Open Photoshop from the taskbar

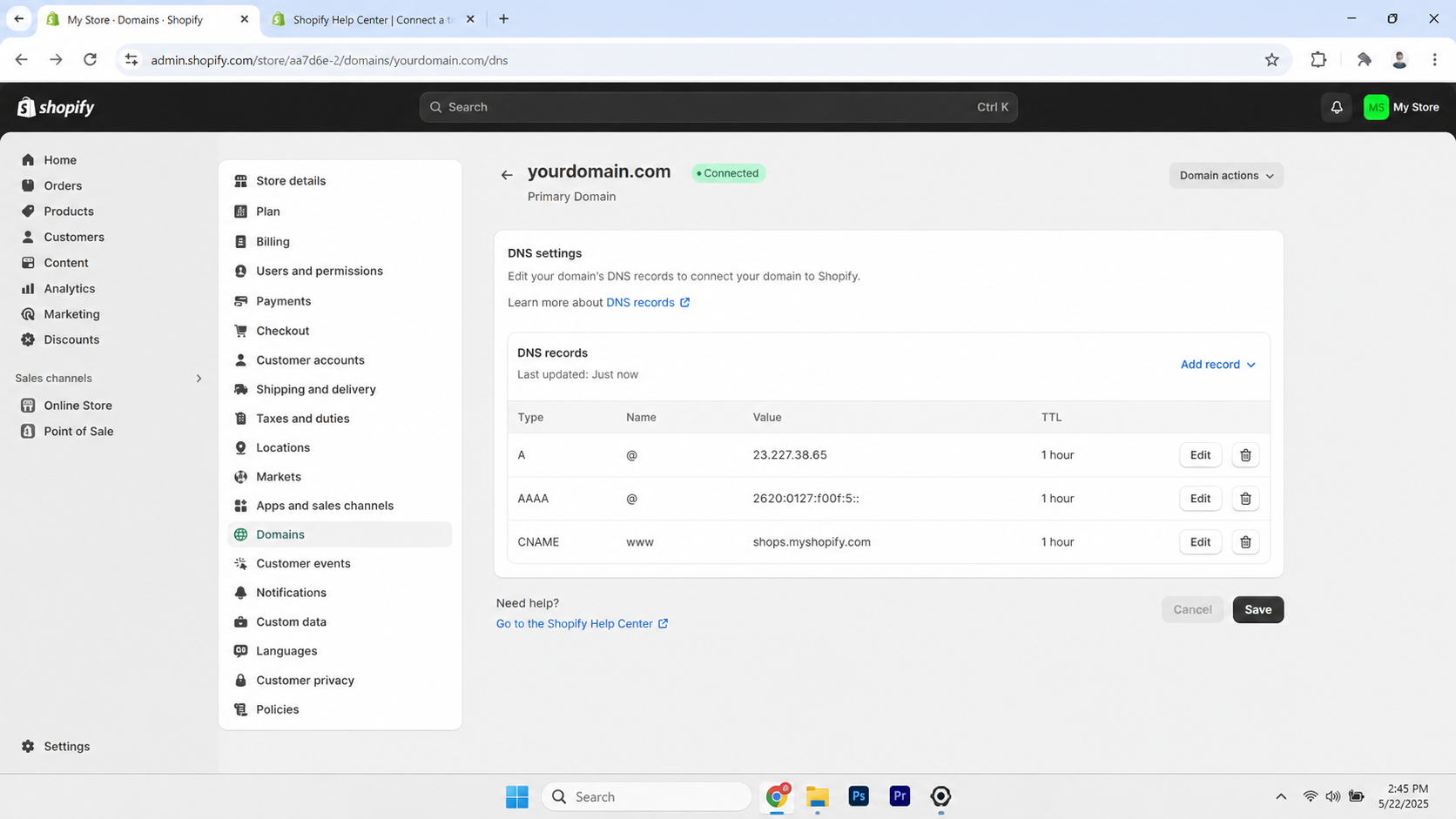pos(859,796)
